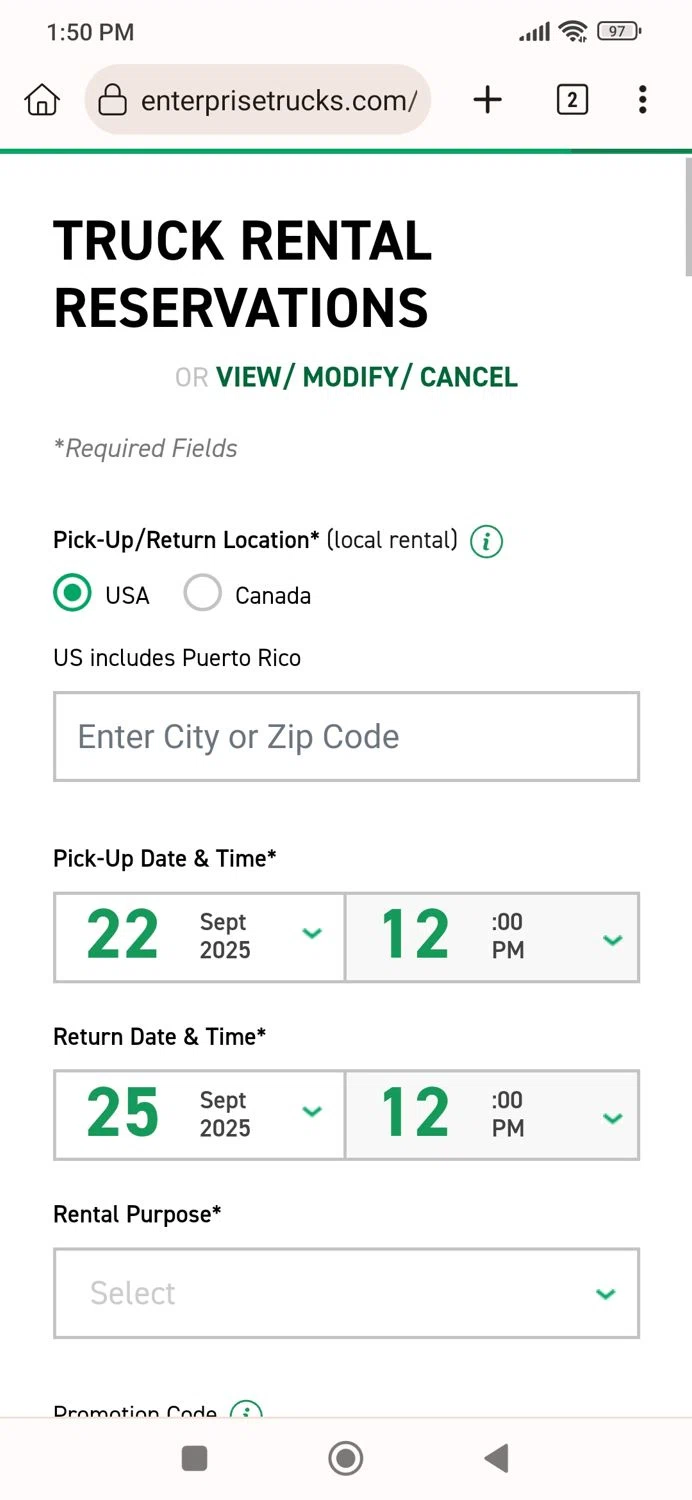The image size is (692, 1500).
Task: Tap the Promotion Code info icon
Action: 246,1411
